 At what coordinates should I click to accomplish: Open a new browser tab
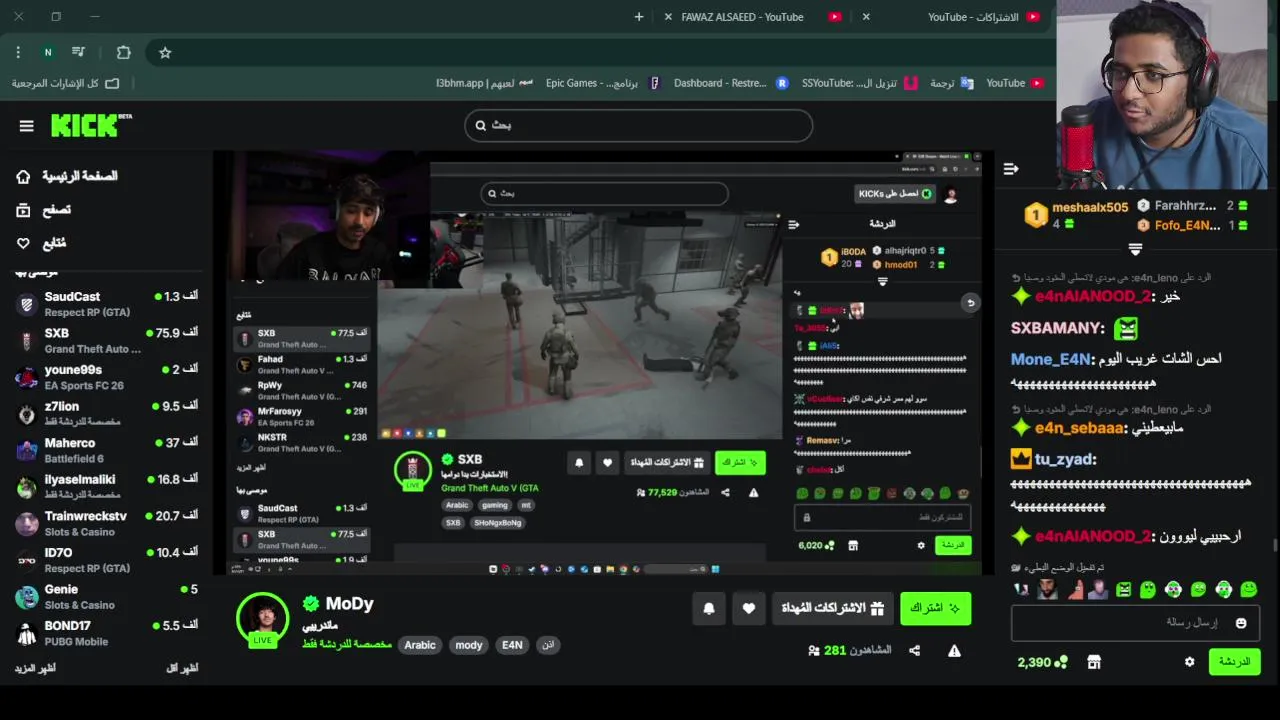639,17
